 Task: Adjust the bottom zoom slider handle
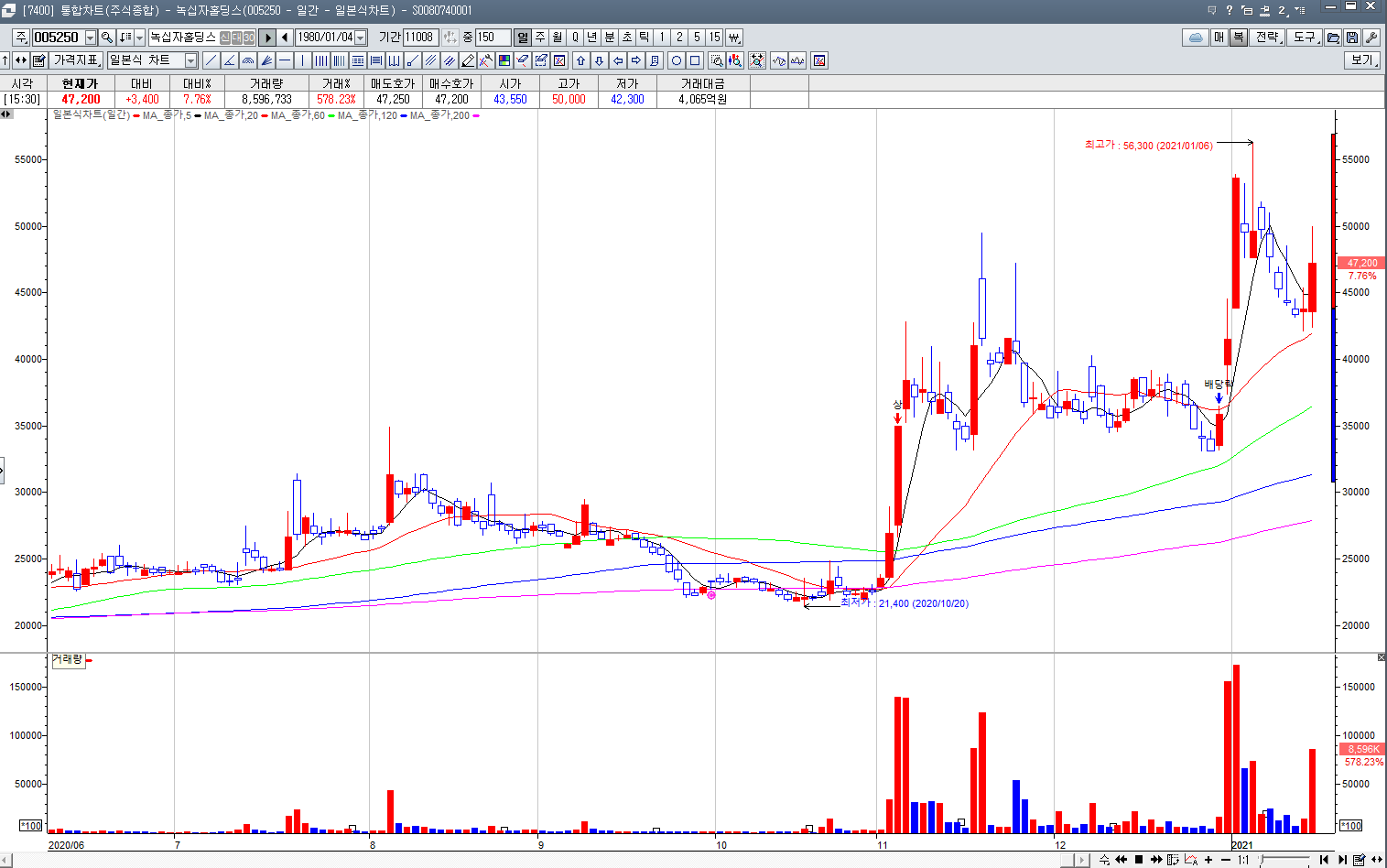point(1262,859)
